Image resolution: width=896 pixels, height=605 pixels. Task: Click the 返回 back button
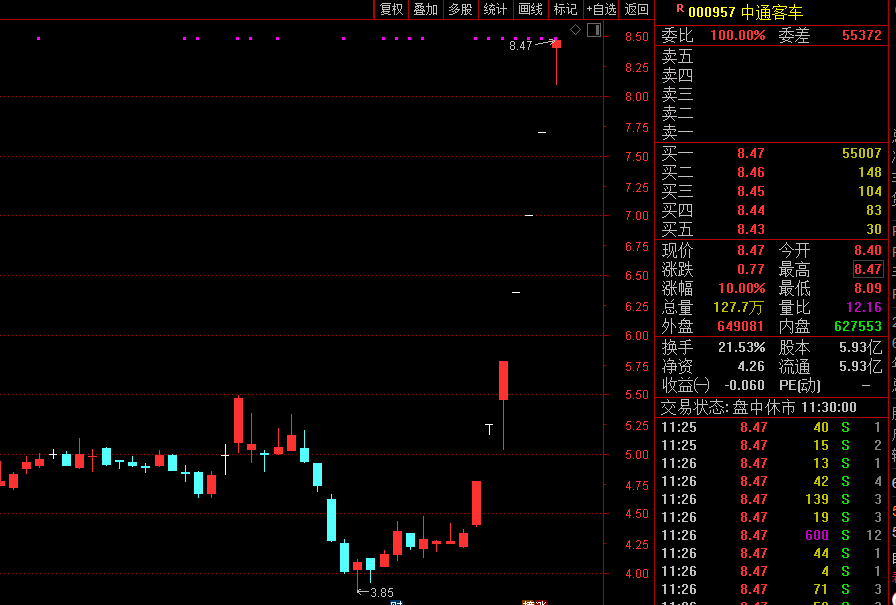tap(636, 10)
